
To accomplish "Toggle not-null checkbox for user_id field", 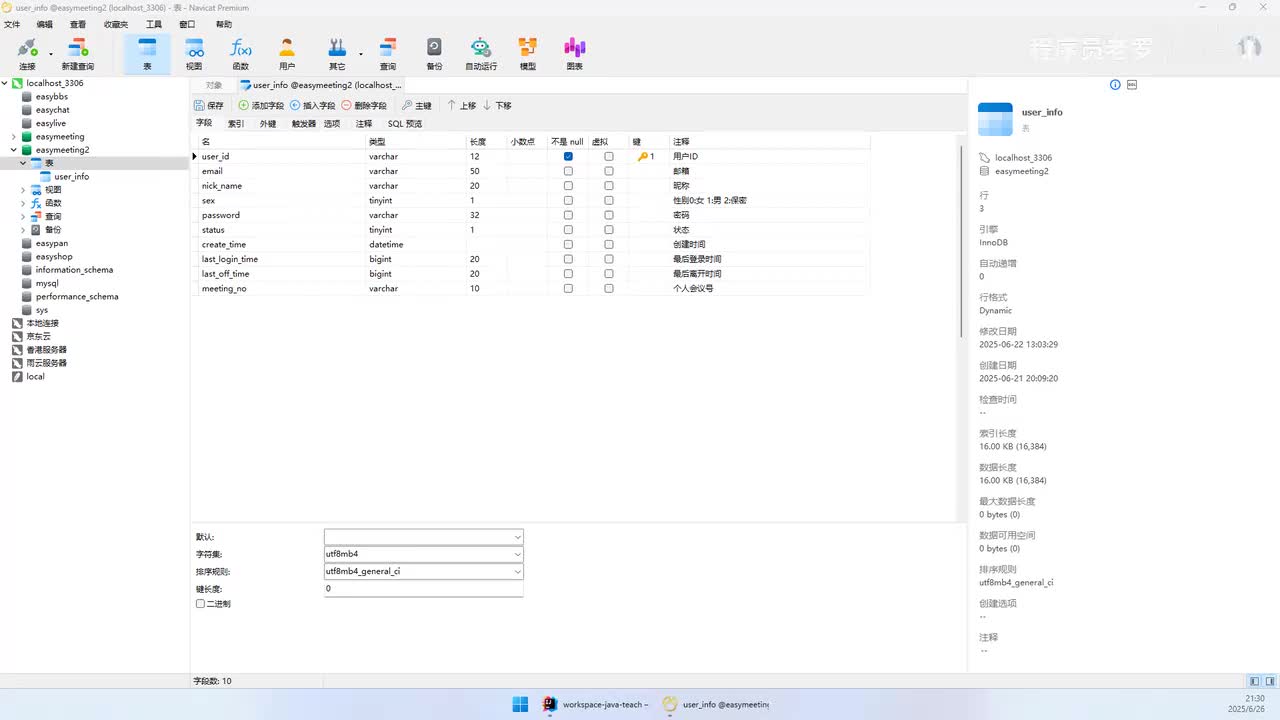I will tap(568, 156).
